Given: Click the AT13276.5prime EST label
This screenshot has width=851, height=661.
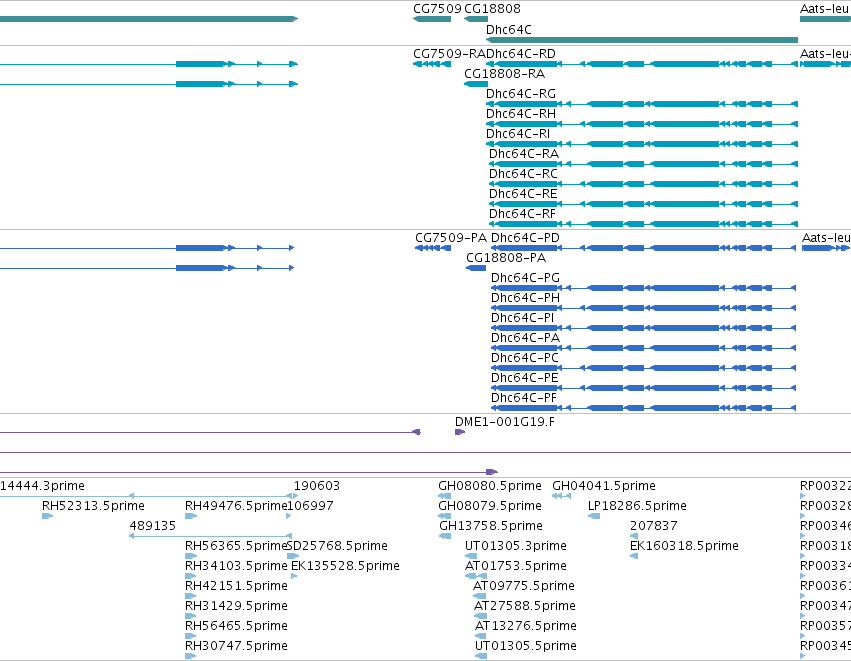Looking at the screenshot, I should tap(526, 626).
